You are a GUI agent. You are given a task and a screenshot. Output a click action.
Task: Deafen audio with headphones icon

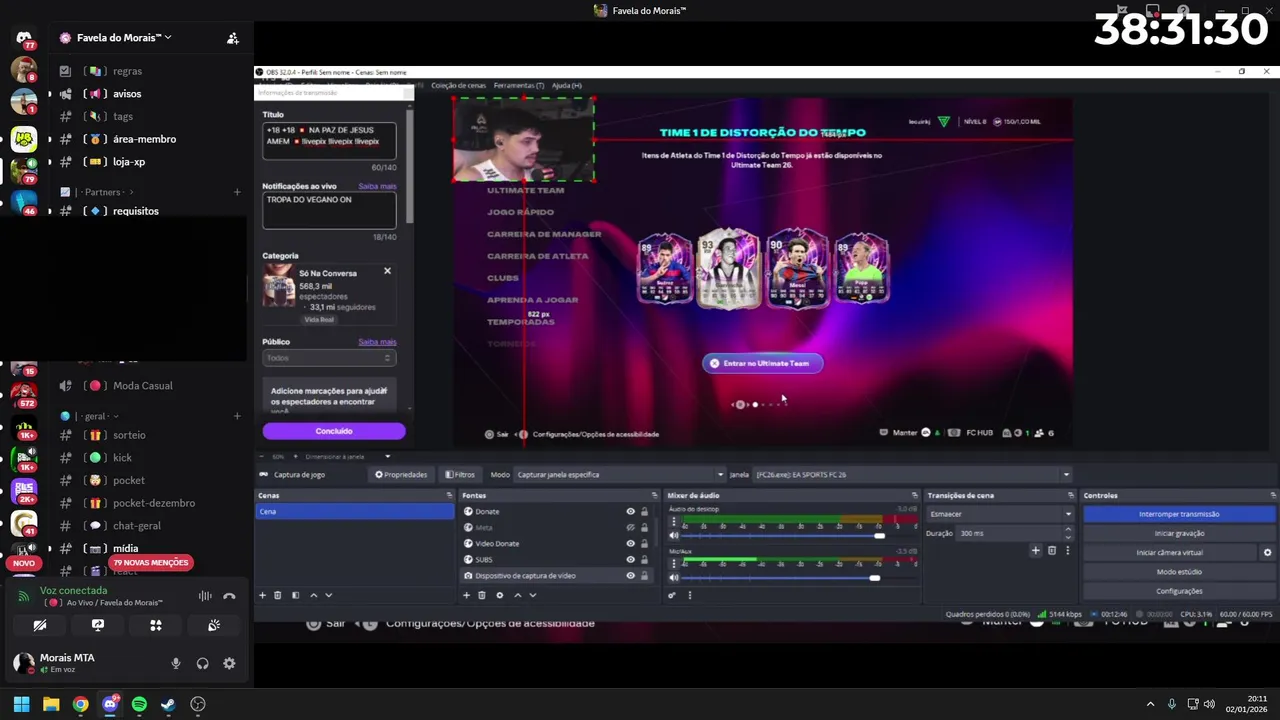point(203,663)
